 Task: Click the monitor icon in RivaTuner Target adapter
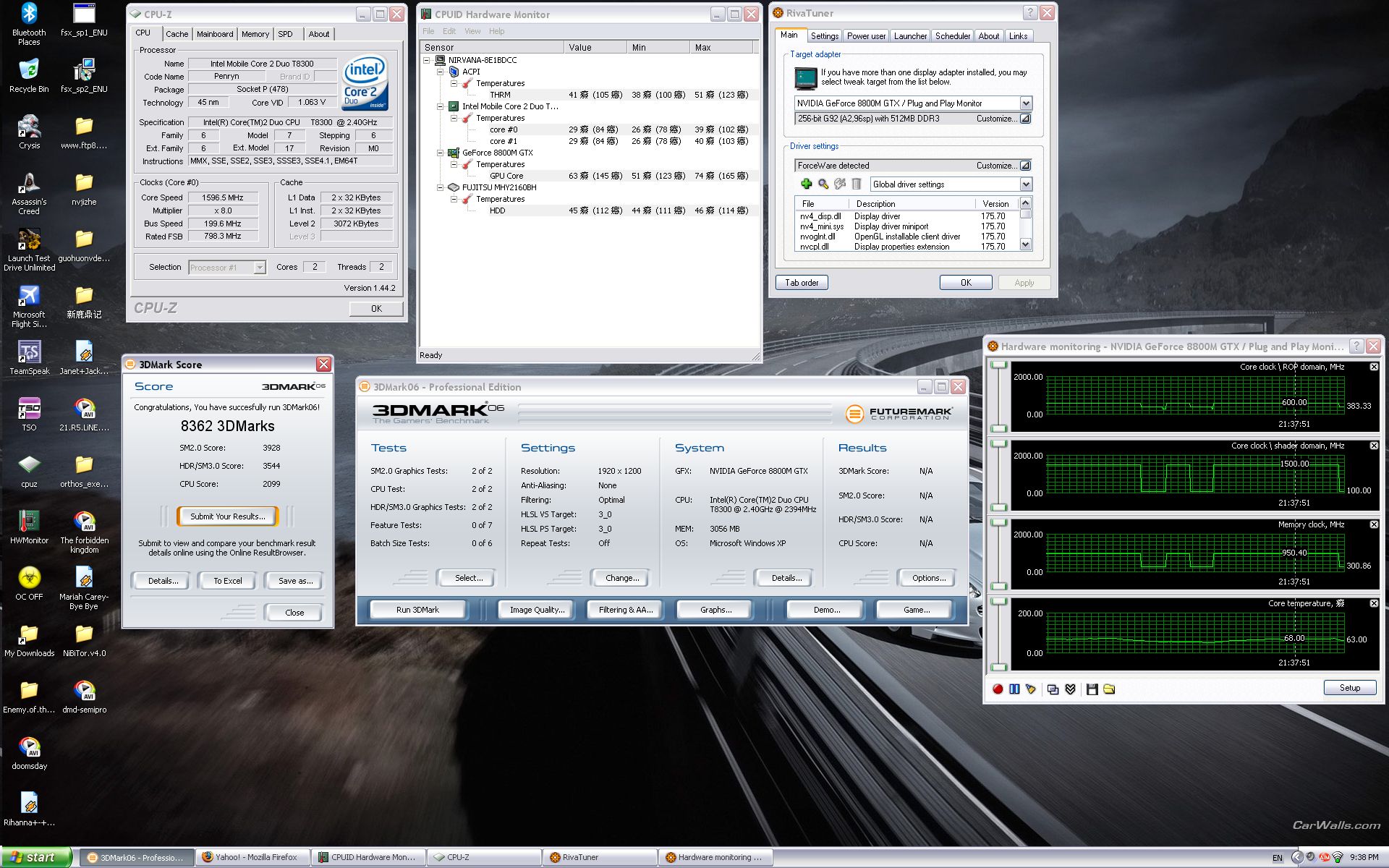coord(805,77)
